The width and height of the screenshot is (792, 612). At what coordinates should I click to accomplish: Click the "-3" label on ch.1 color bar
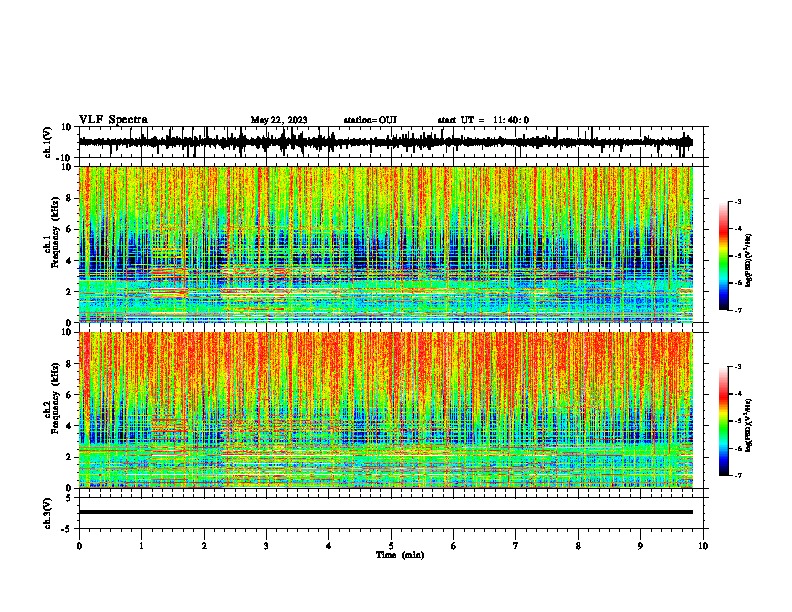pos(738,201)
